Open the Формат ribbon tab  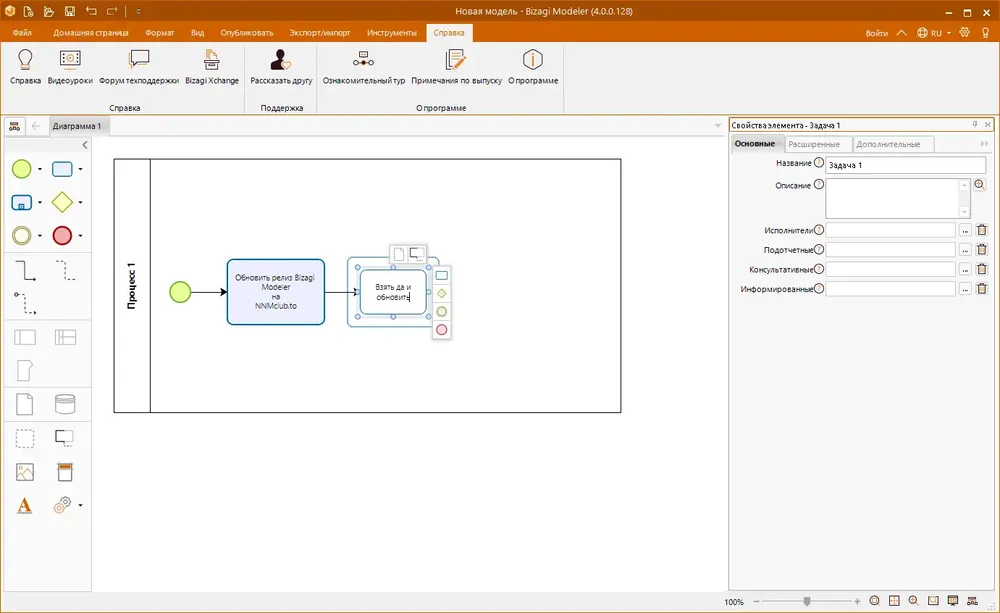(x=159, y=33)
